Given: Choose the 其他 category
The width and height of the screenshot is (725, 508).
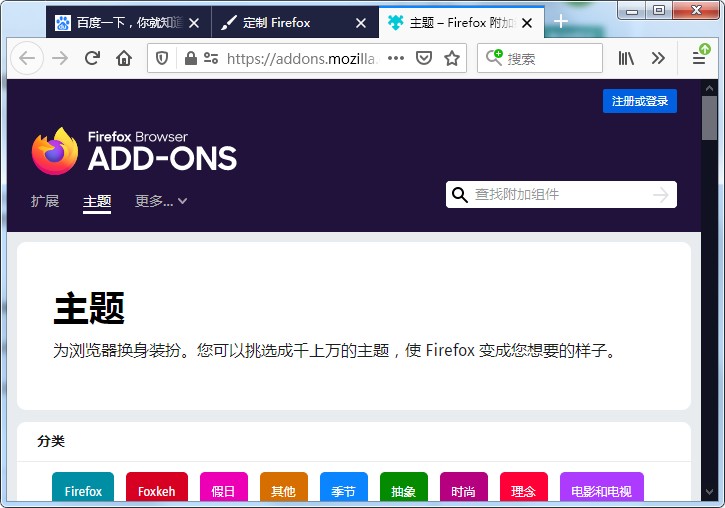Looking at the screenshot, I should point(283,488).
